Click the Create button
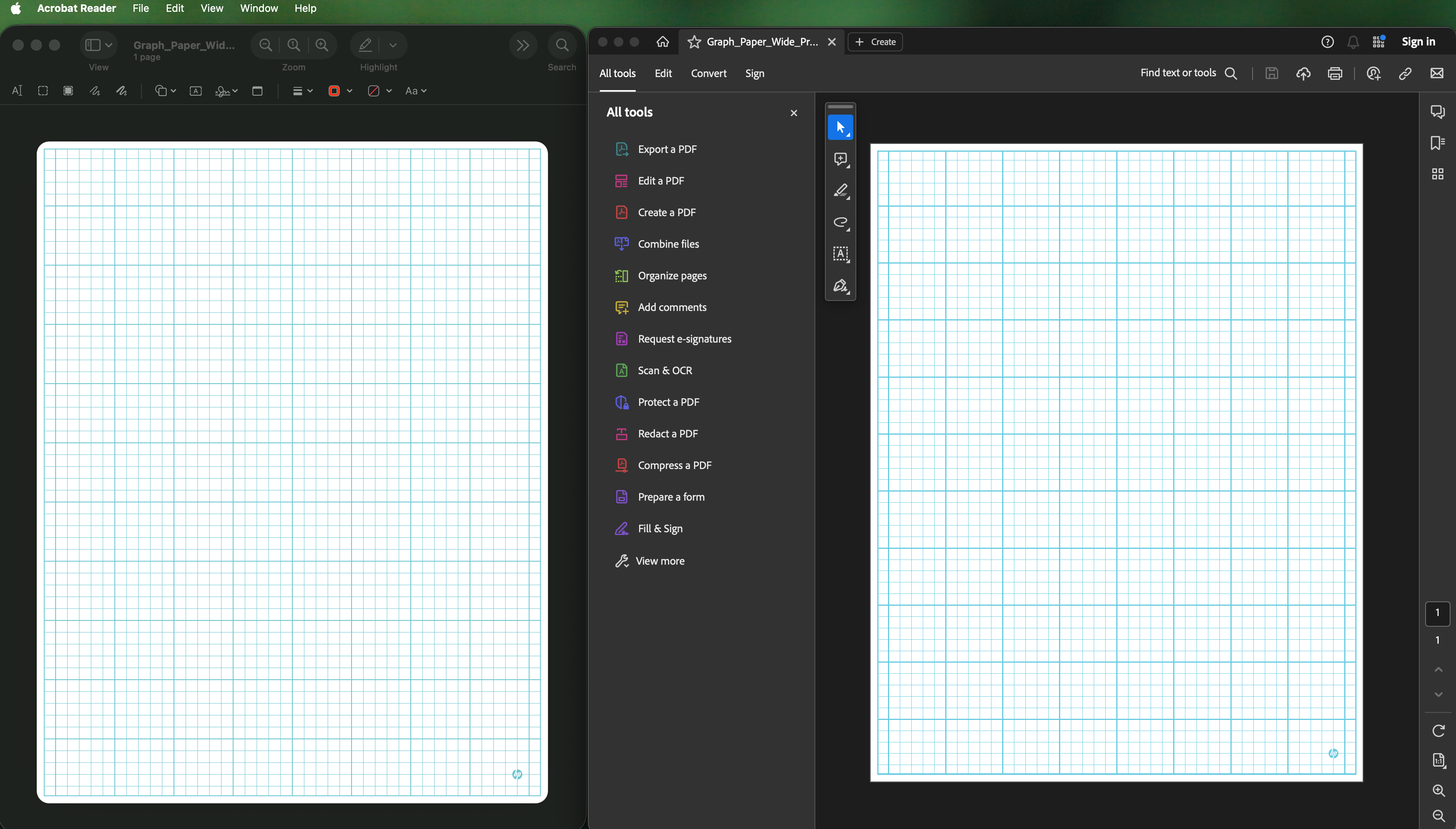Screen dimensions: 1456x829 tap(875, 41)
